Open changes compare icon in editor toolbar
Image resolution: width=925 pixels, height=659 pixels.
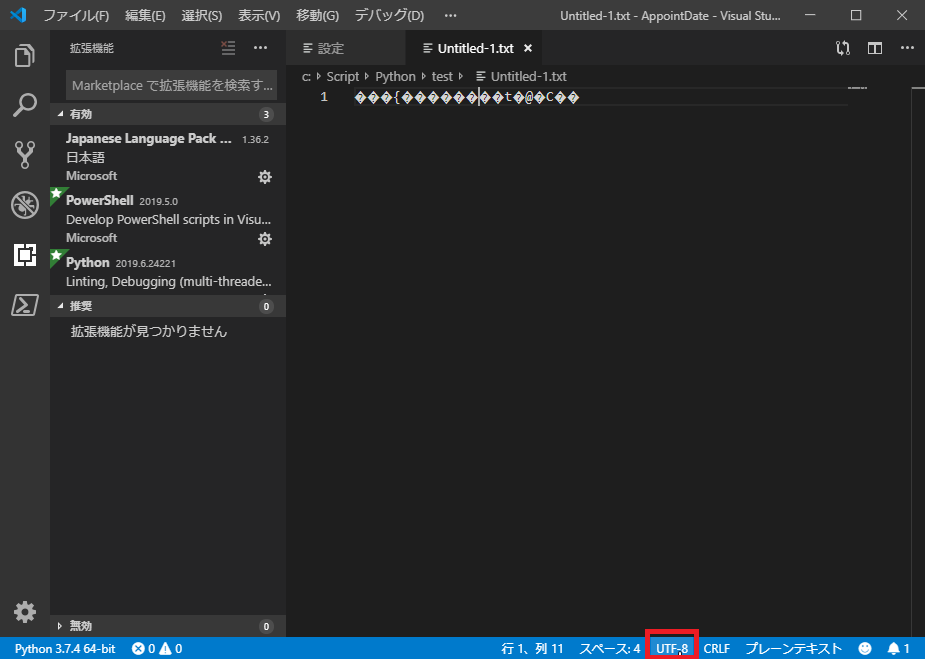click(843, 48)
